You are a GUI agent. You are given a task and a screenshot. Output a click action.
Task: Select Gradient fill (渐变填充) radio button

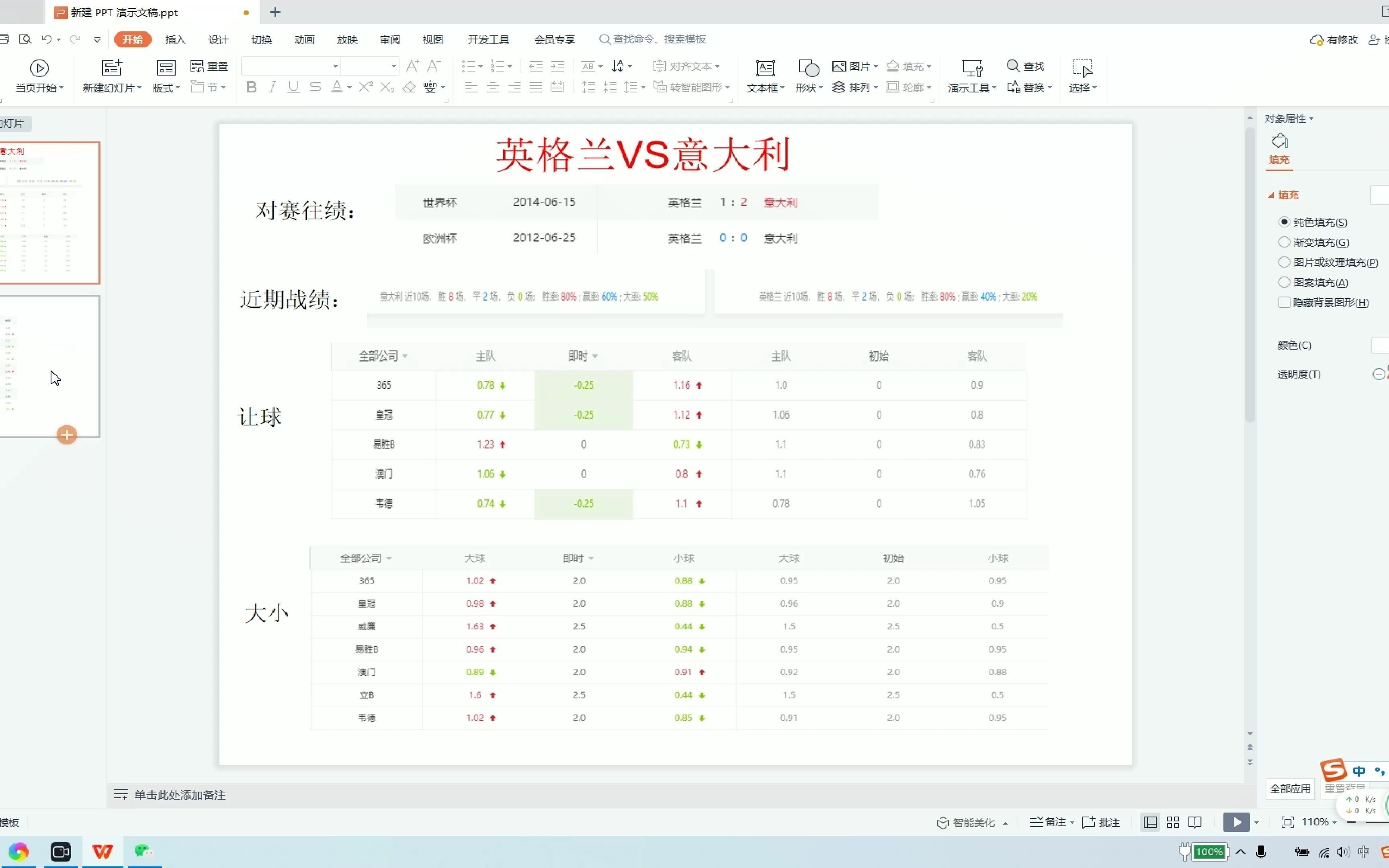click(x=1285, y=242)
